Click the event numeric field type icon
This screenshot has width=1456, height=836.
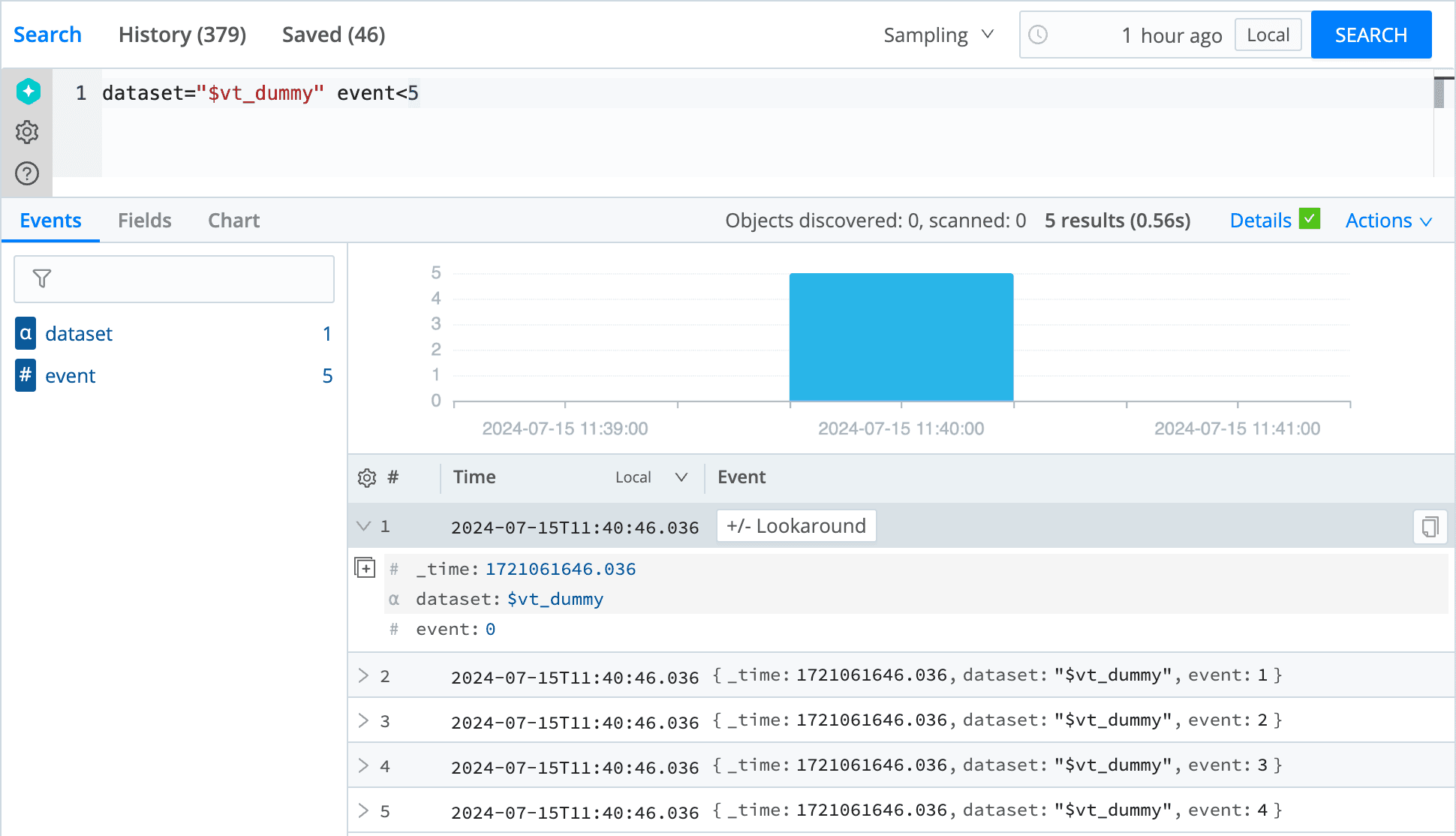click(x=26, y=375)
